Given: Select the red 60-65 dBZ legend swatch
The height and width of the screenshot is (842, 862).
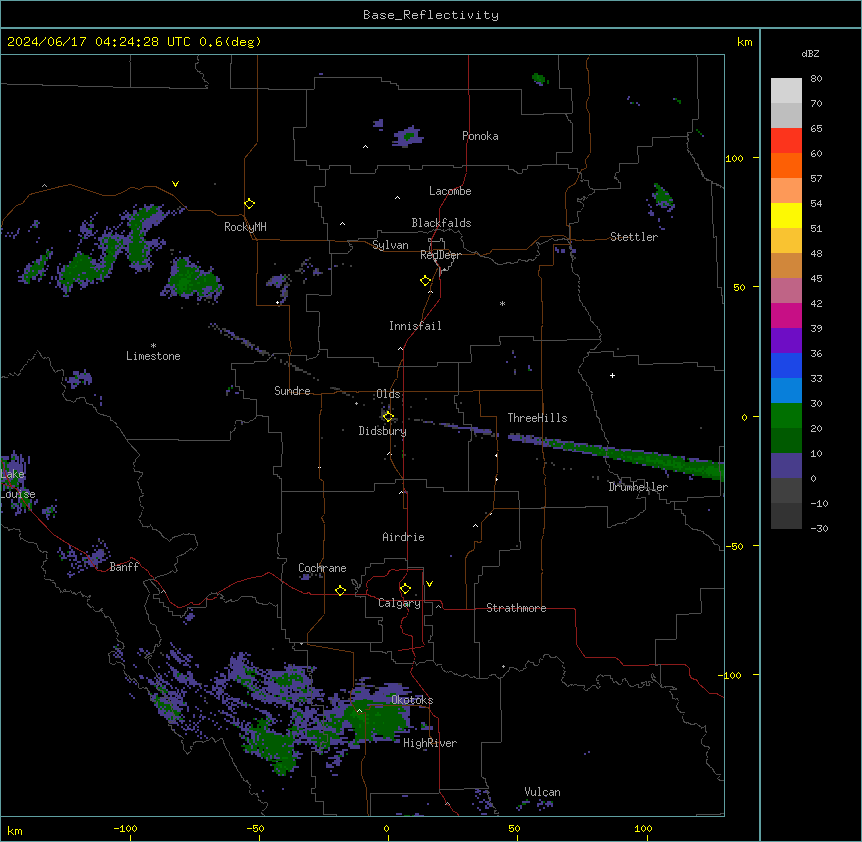Looking at the screenshot, I should tap(786, 141).
